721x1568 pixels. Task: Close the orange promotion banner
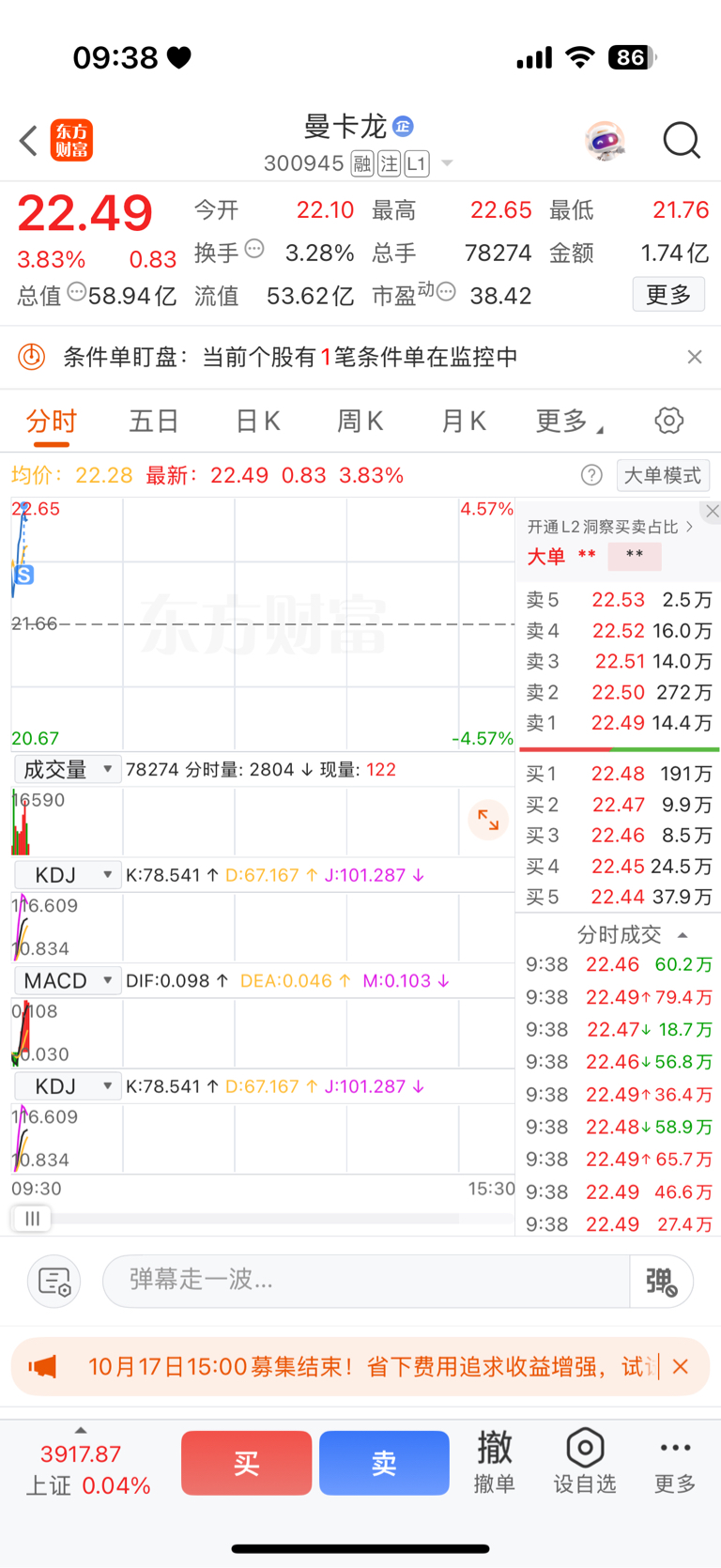tap(682, 1366)
